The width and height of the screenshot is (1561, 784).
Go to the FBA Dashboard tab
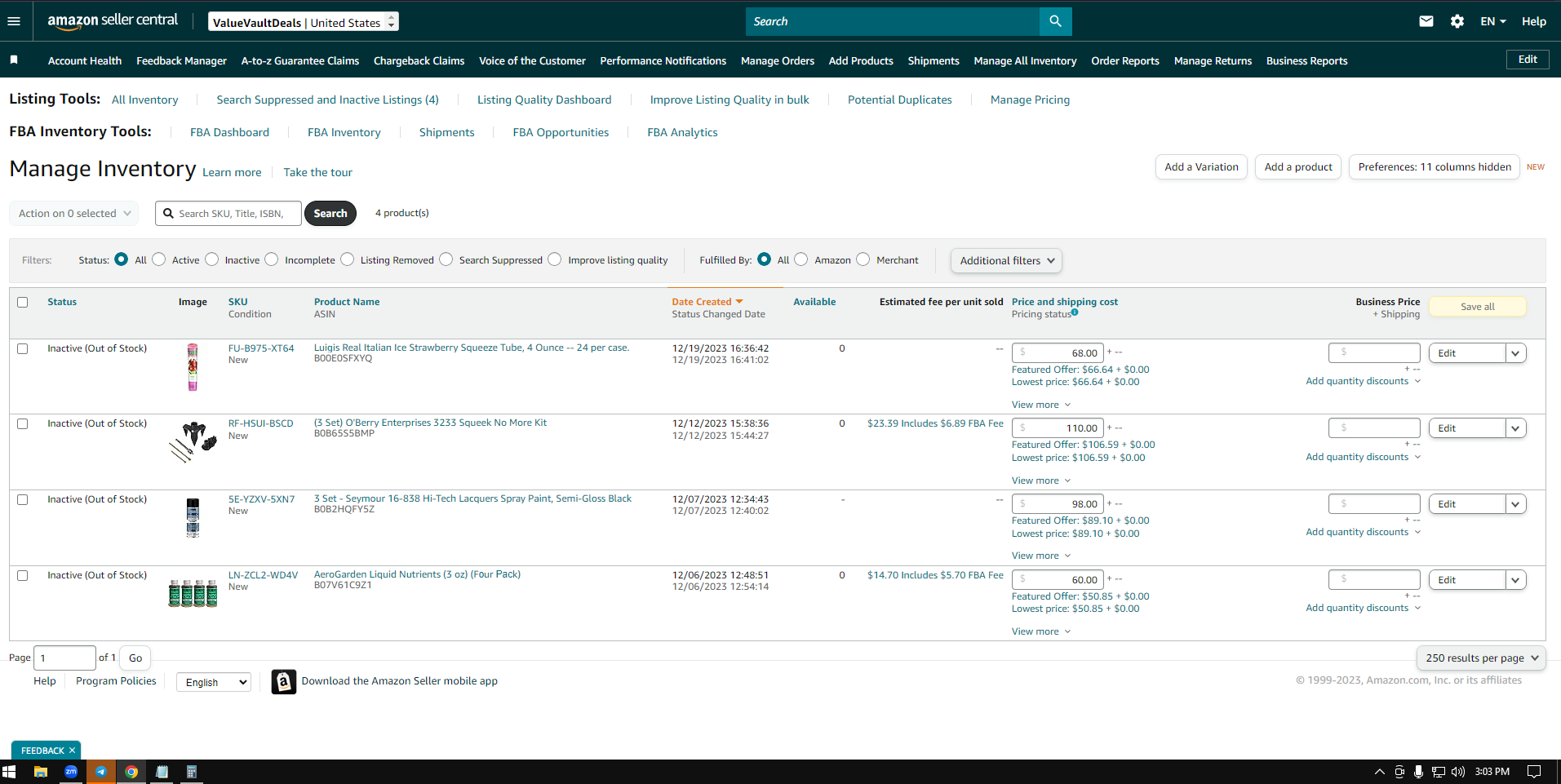point(229,132)
